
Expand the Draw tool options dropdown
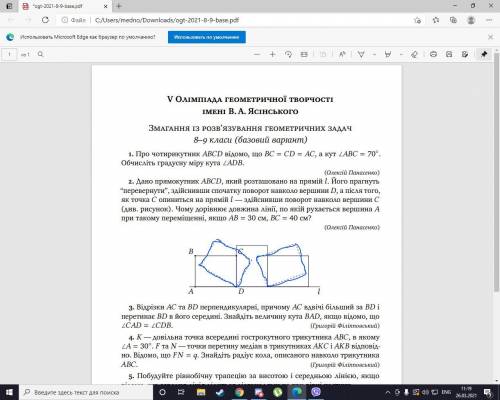(374, 54)
